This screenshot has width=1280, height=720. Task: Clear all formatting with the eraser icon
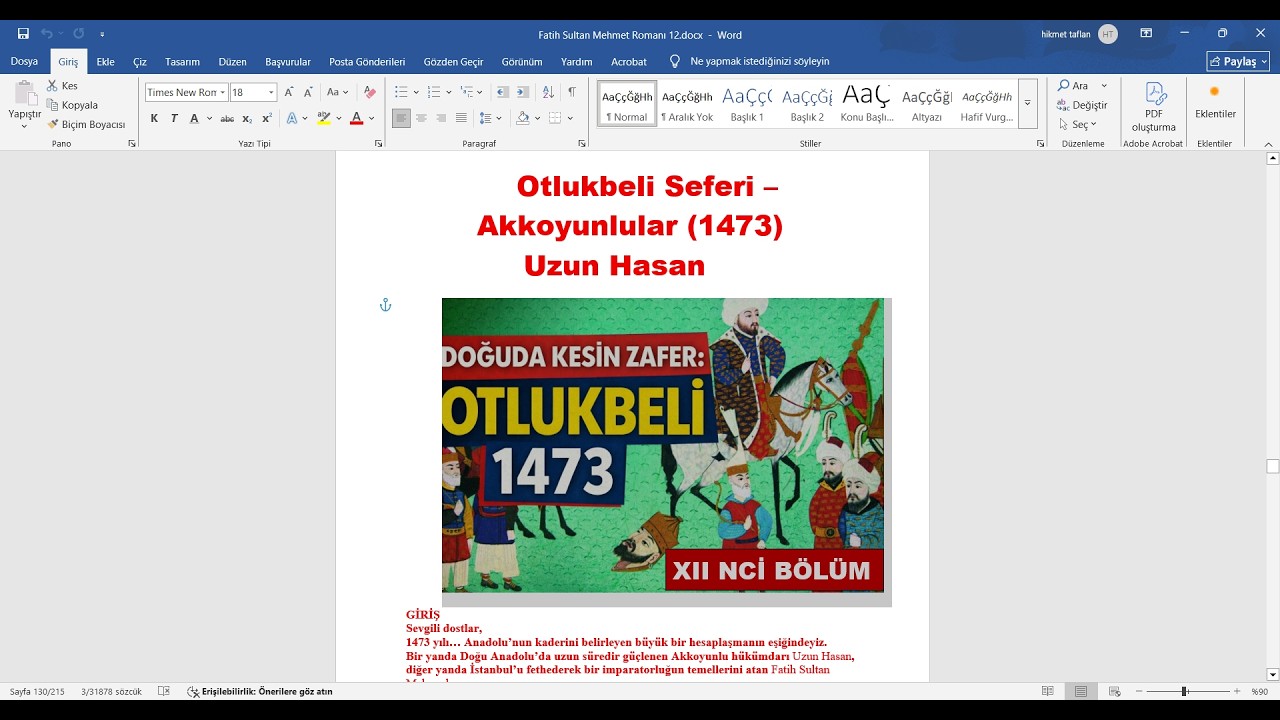point(370,92)
